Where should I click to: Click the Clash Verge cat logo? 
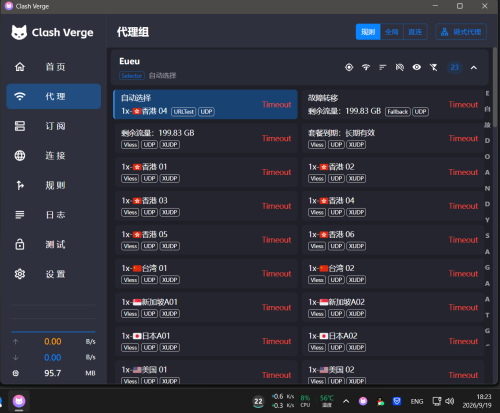19,32
